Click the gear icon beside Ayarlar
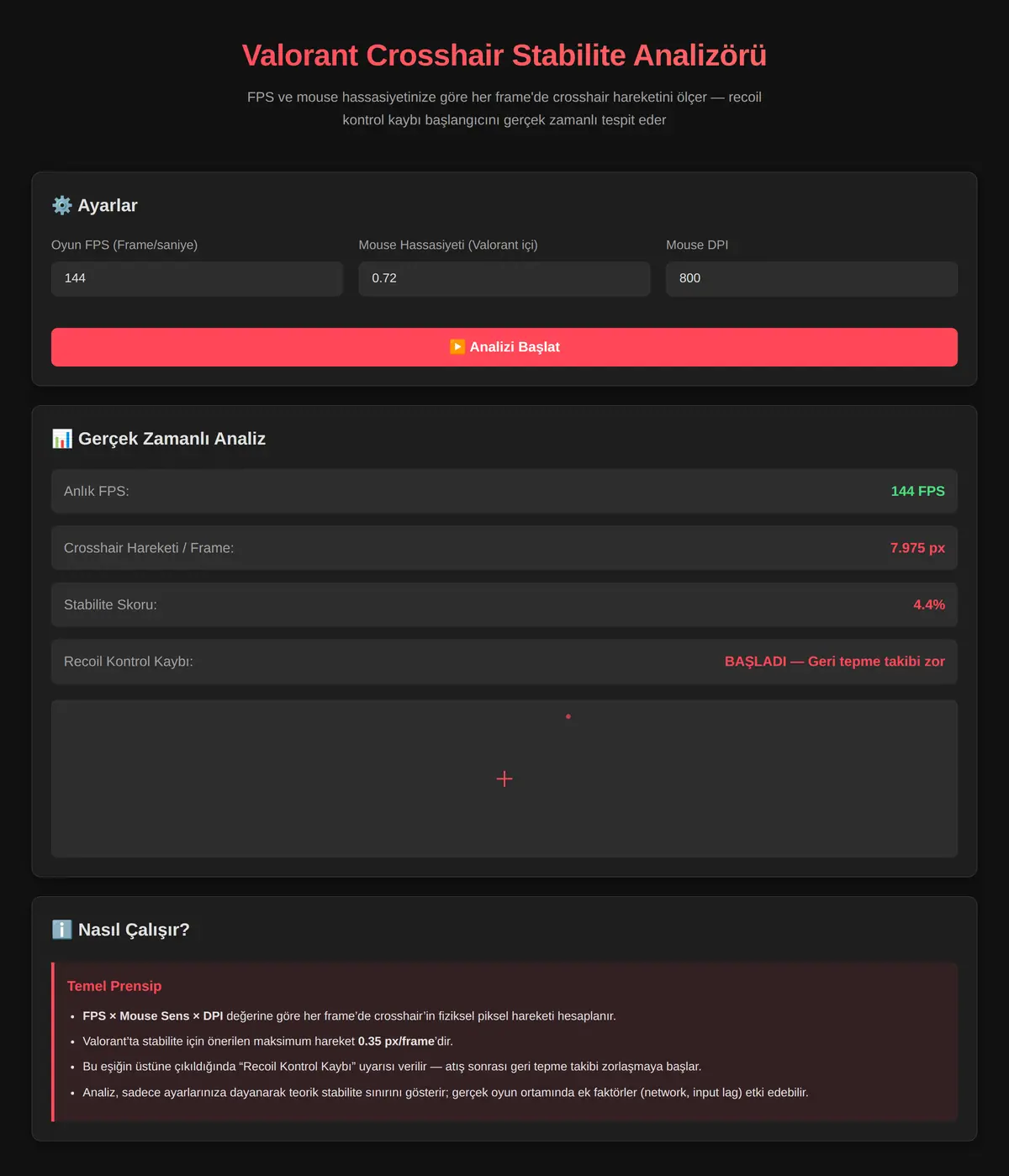Image resolution: width=1009 pixels, height=1176 pixels. pos(62,205)
